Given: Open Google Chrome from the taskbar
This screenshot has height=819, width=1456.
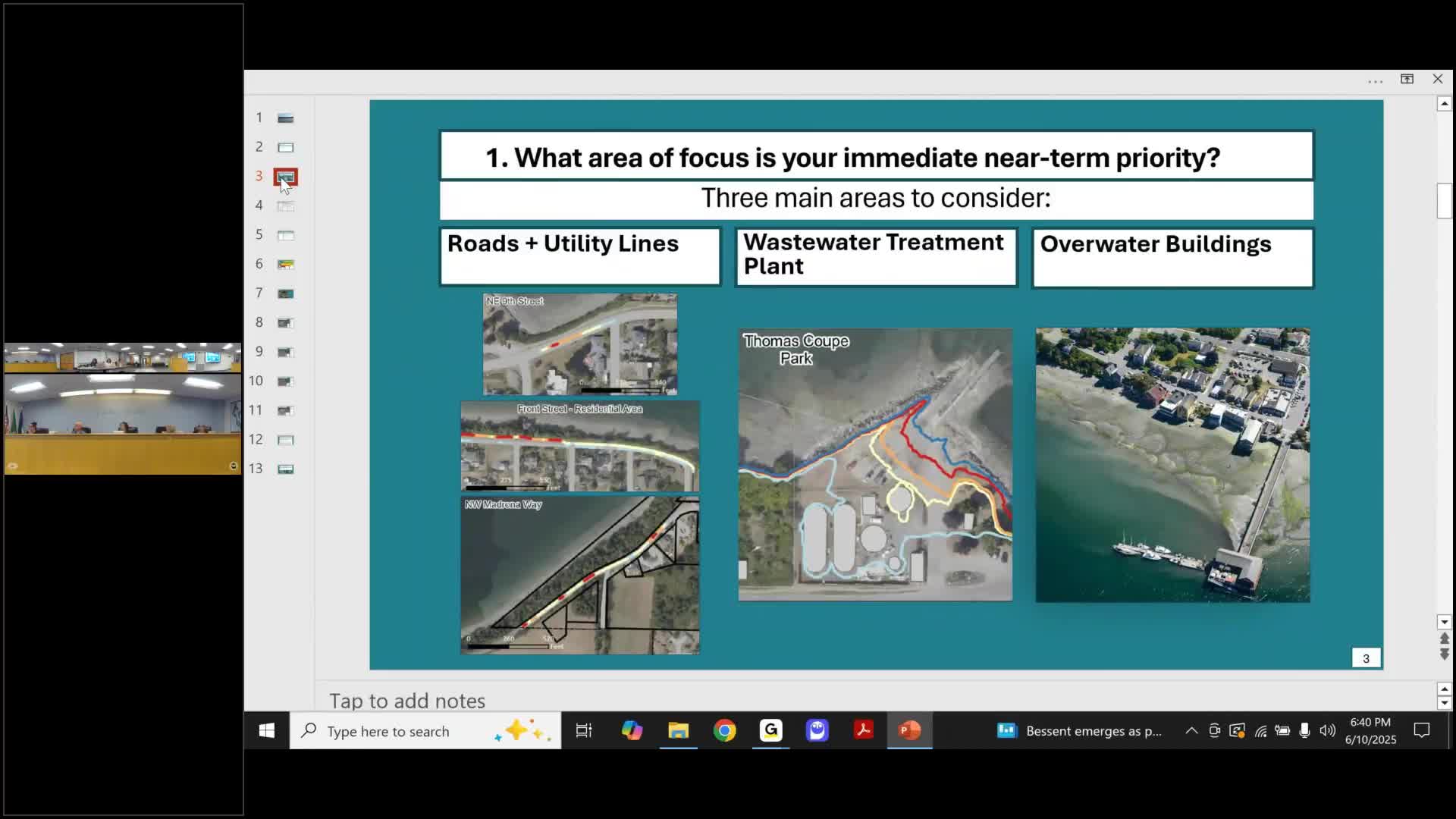Looking at the screenshot, I should (724, 730).
